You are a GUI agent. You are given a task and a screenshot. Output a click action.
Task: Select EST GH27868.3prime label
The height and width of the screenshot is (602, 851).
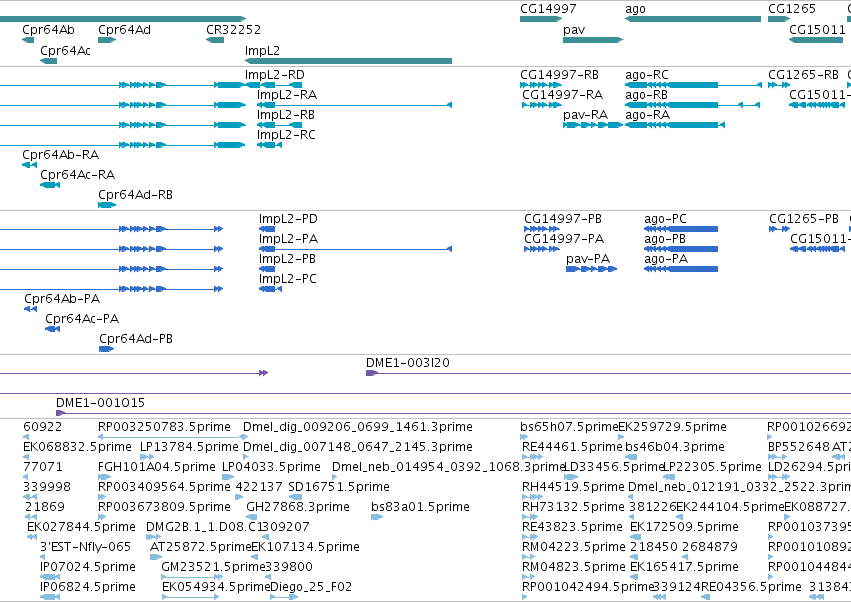(298, 507)
